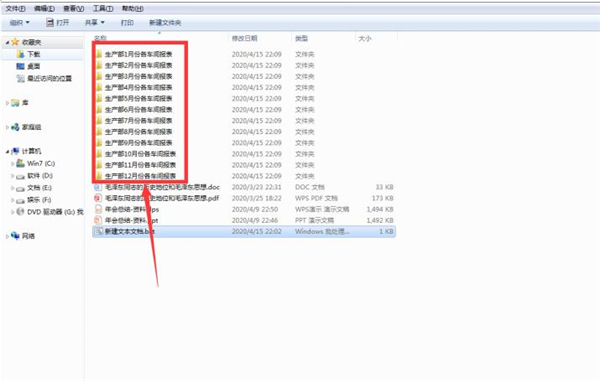Image resolution: width=600 pixels, height=381 pixels.
Task: Select the 新建文本文档.bat file icon
Action: 98,231
